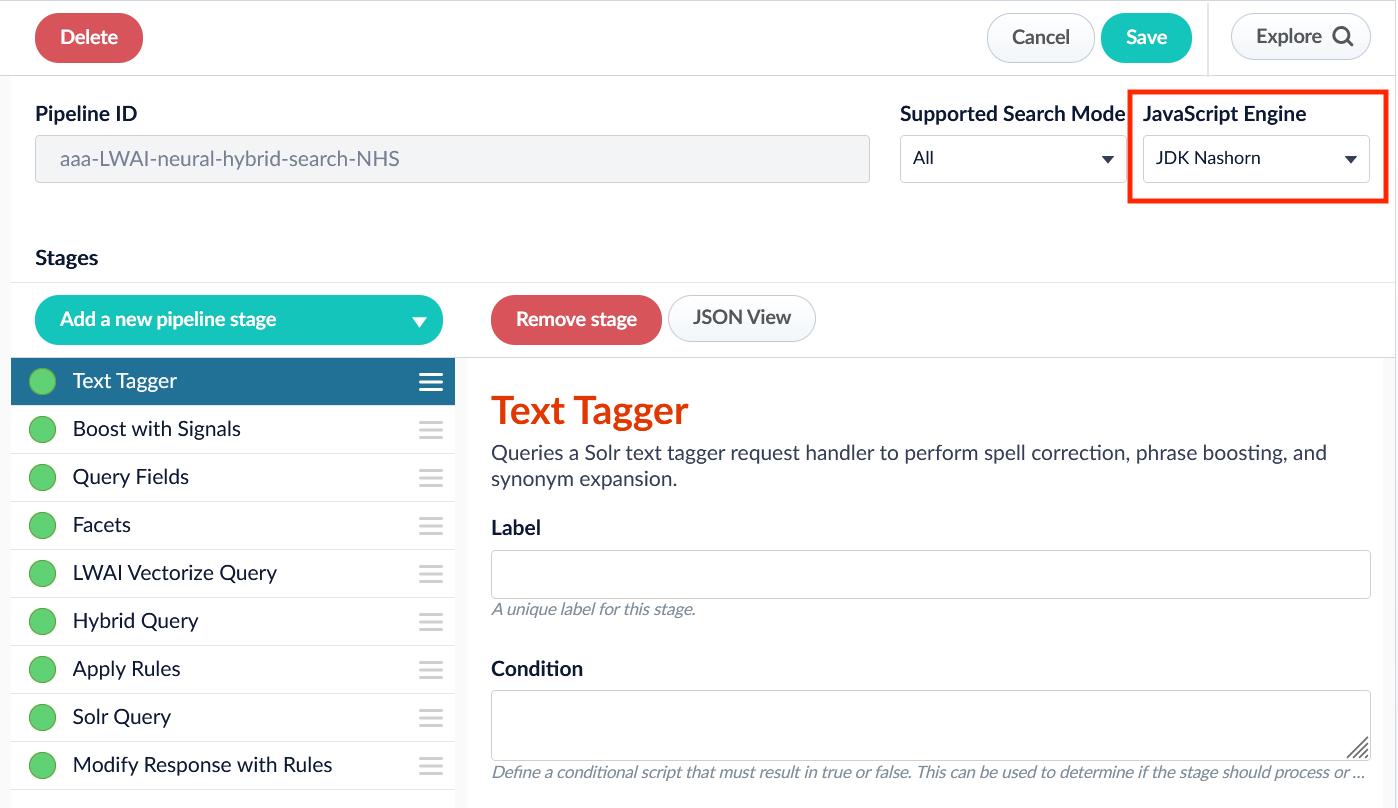This screenshot has height=808, width=1398.
Task: Toggle the green circle for Modify Response with Rules
Action: pyautogui.click(x=42, y=765)
